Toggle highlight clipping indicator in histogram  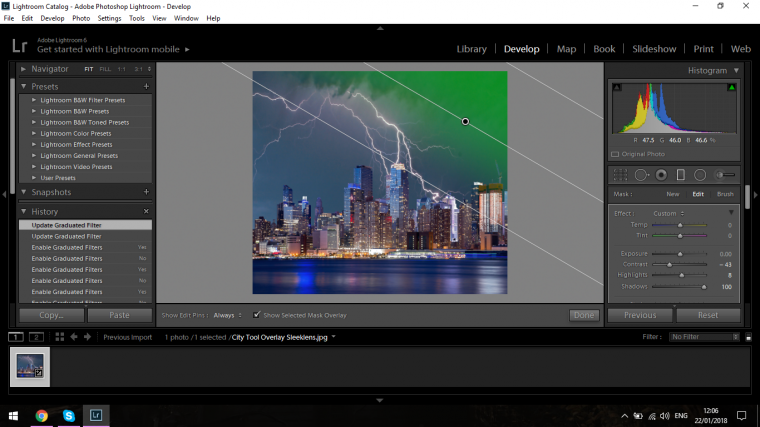731,87
